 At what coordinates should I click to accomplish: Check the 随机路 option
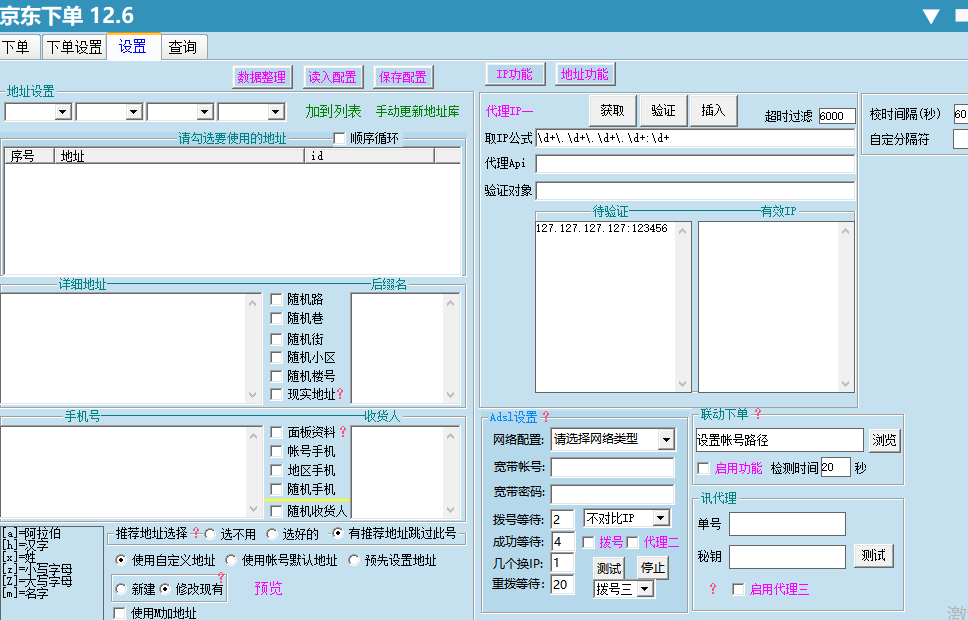[277, 299]
